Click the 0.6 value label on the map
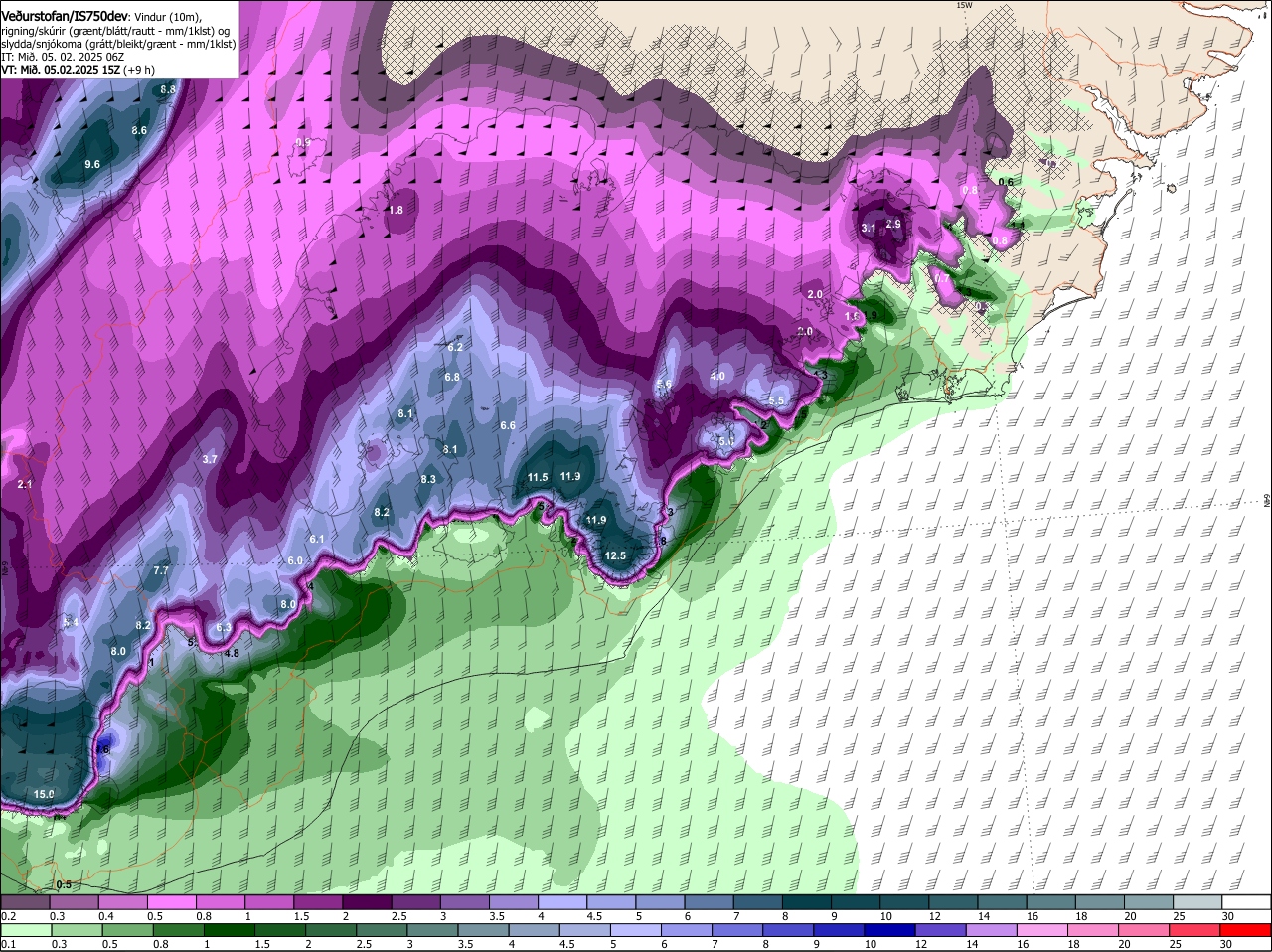 pos(1005,182)
